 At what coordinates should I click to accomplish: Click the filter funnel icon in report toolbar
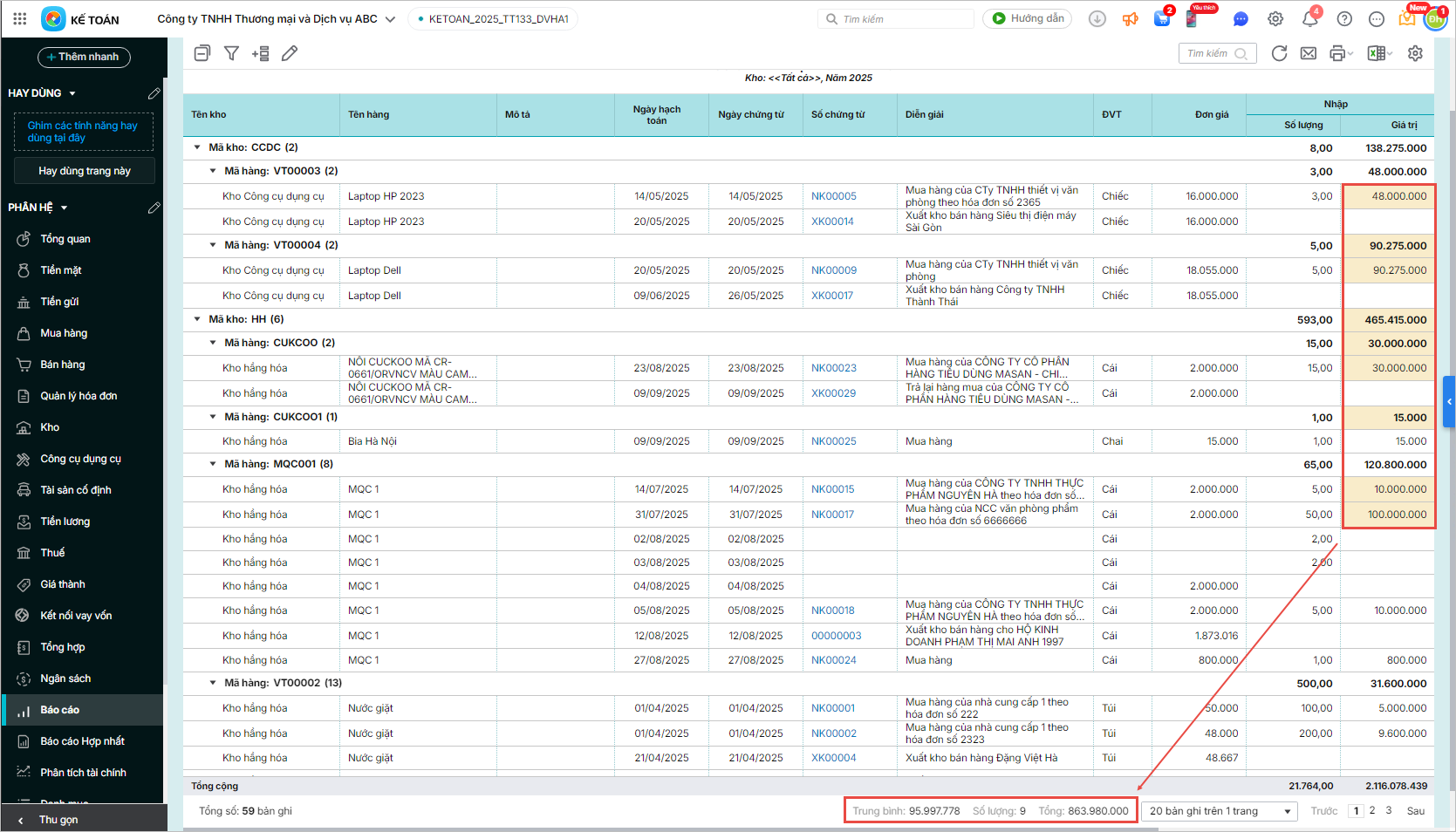pyautogui.click(x=231, y=53)
